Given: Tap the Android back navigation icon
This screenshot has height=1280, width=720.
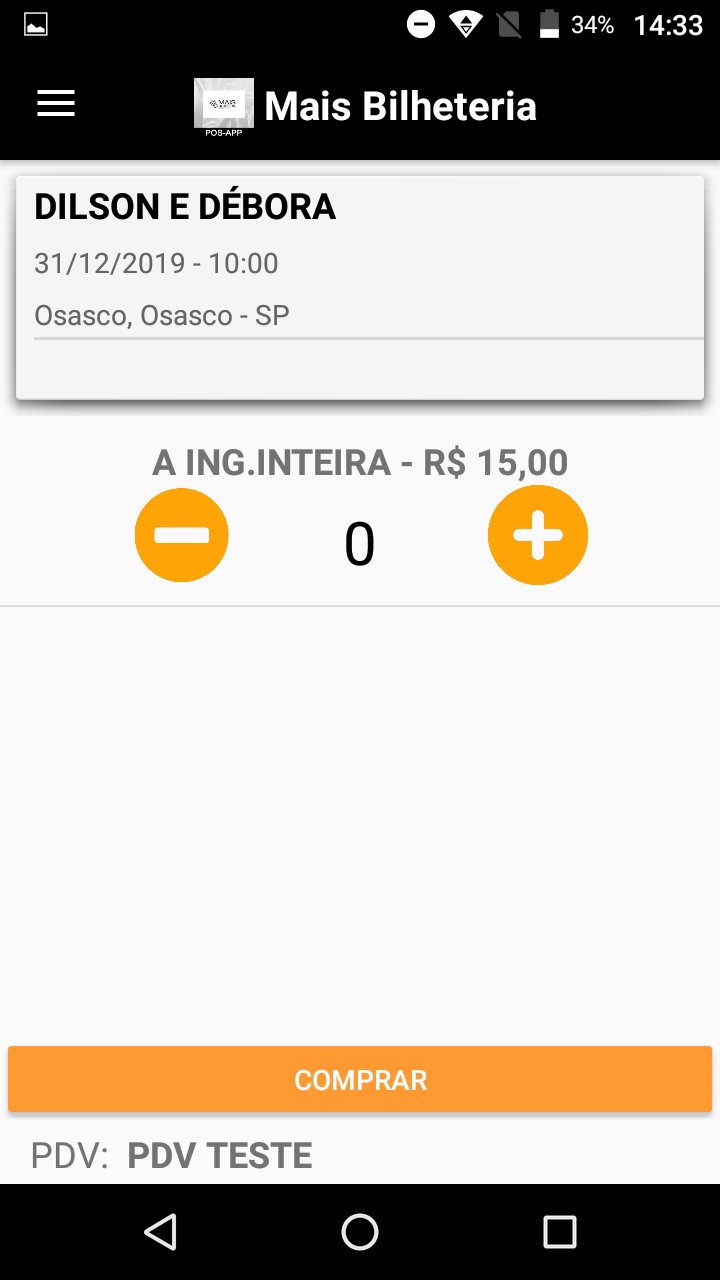Looking at the screenshot, I should [160, 1232].
